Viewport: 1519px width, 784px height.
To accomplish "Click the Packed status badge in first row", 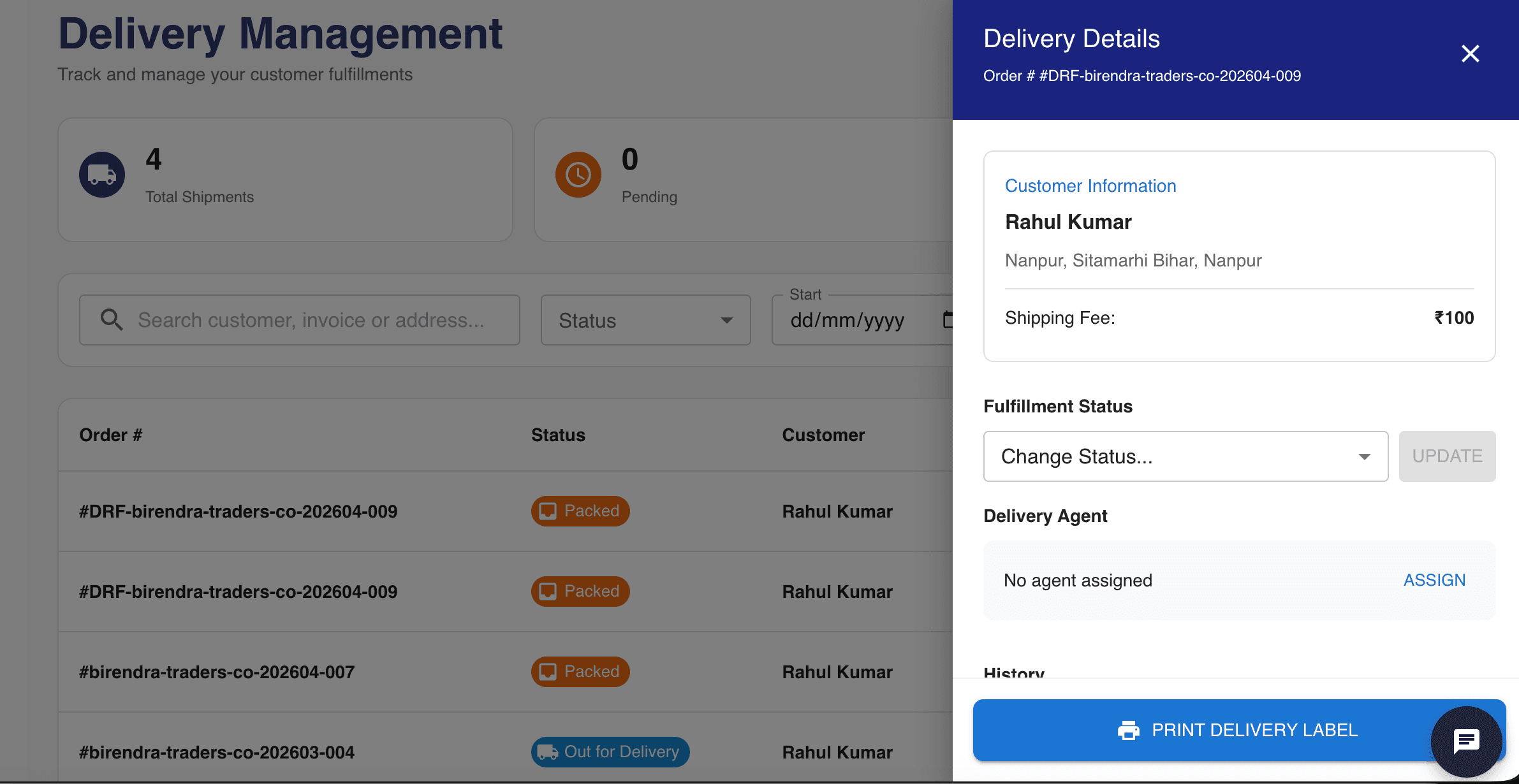I will point(580,511).
